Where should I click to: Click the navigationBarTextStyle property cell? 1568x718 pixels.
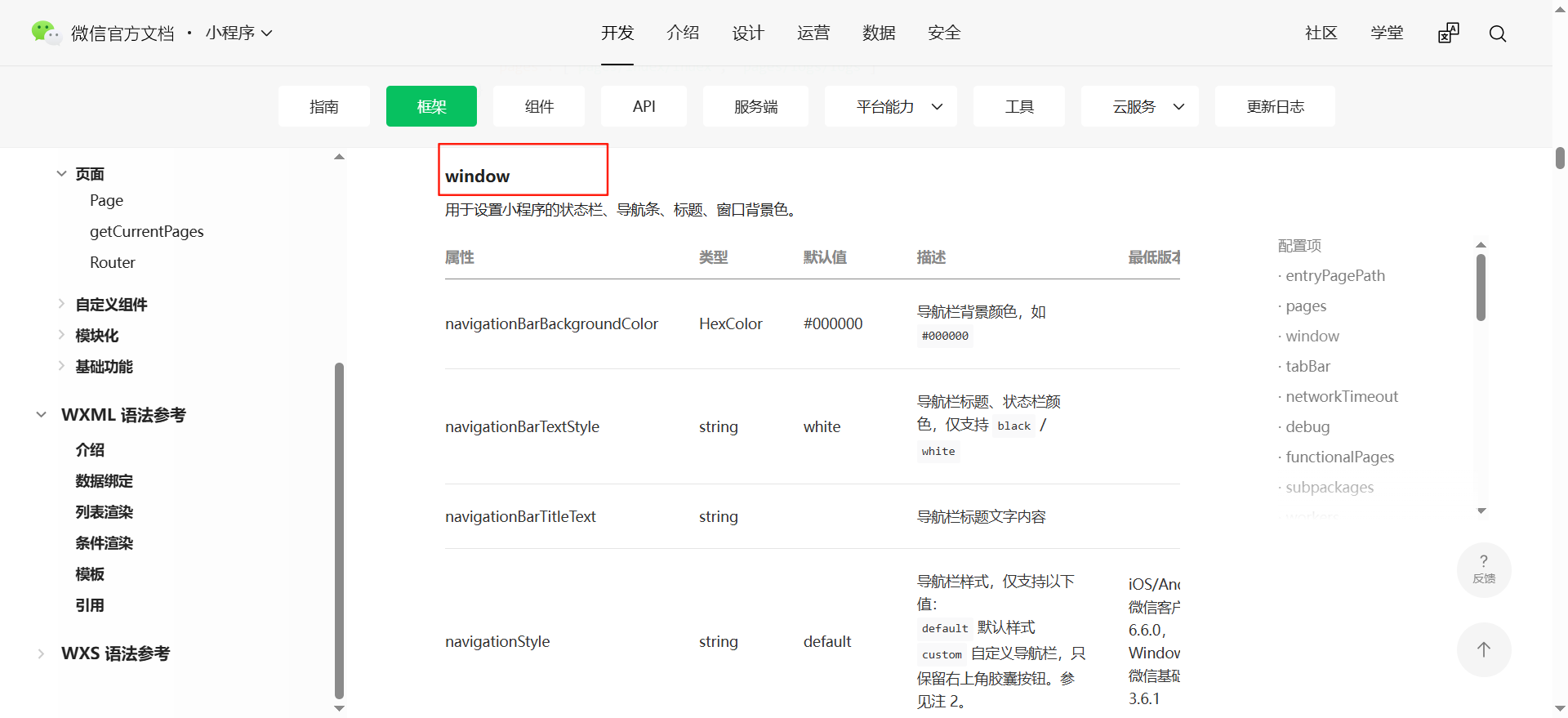click(522, 426)
